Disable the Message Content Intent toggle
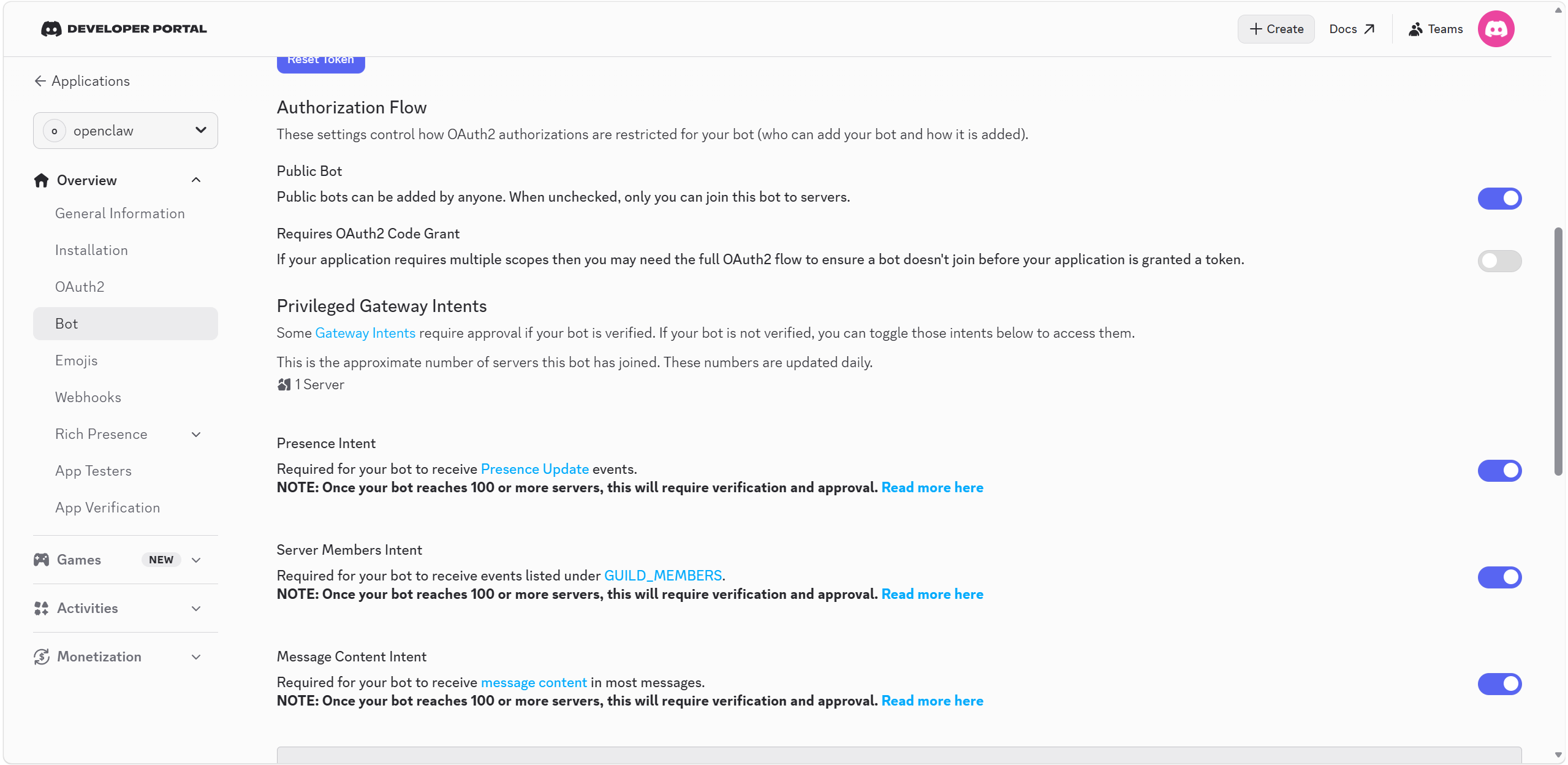Viewport: 1568px width, 765px height. tap(1499, 684)
